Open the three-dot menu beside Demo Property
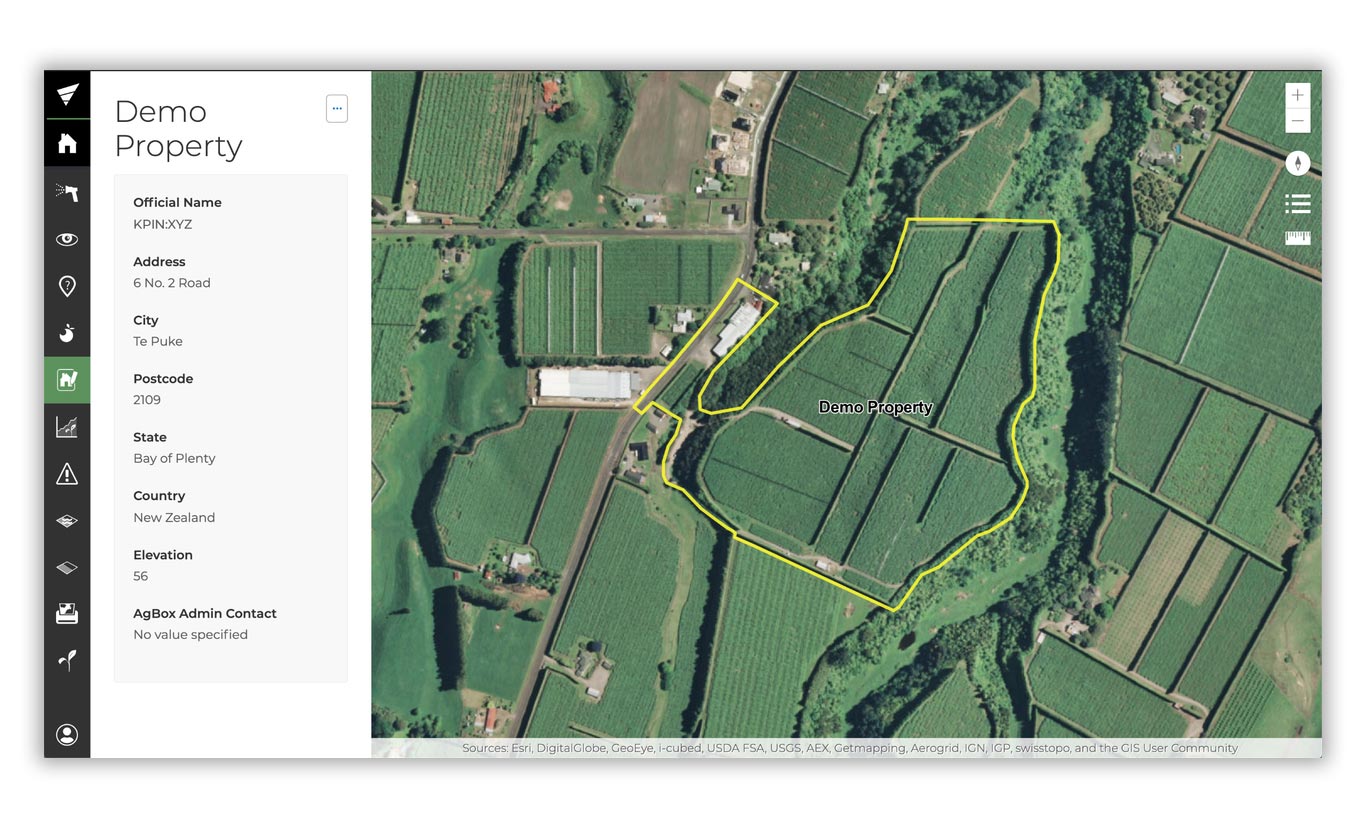Viewport: 1366px width, 836px height. [x=337, y=109]
